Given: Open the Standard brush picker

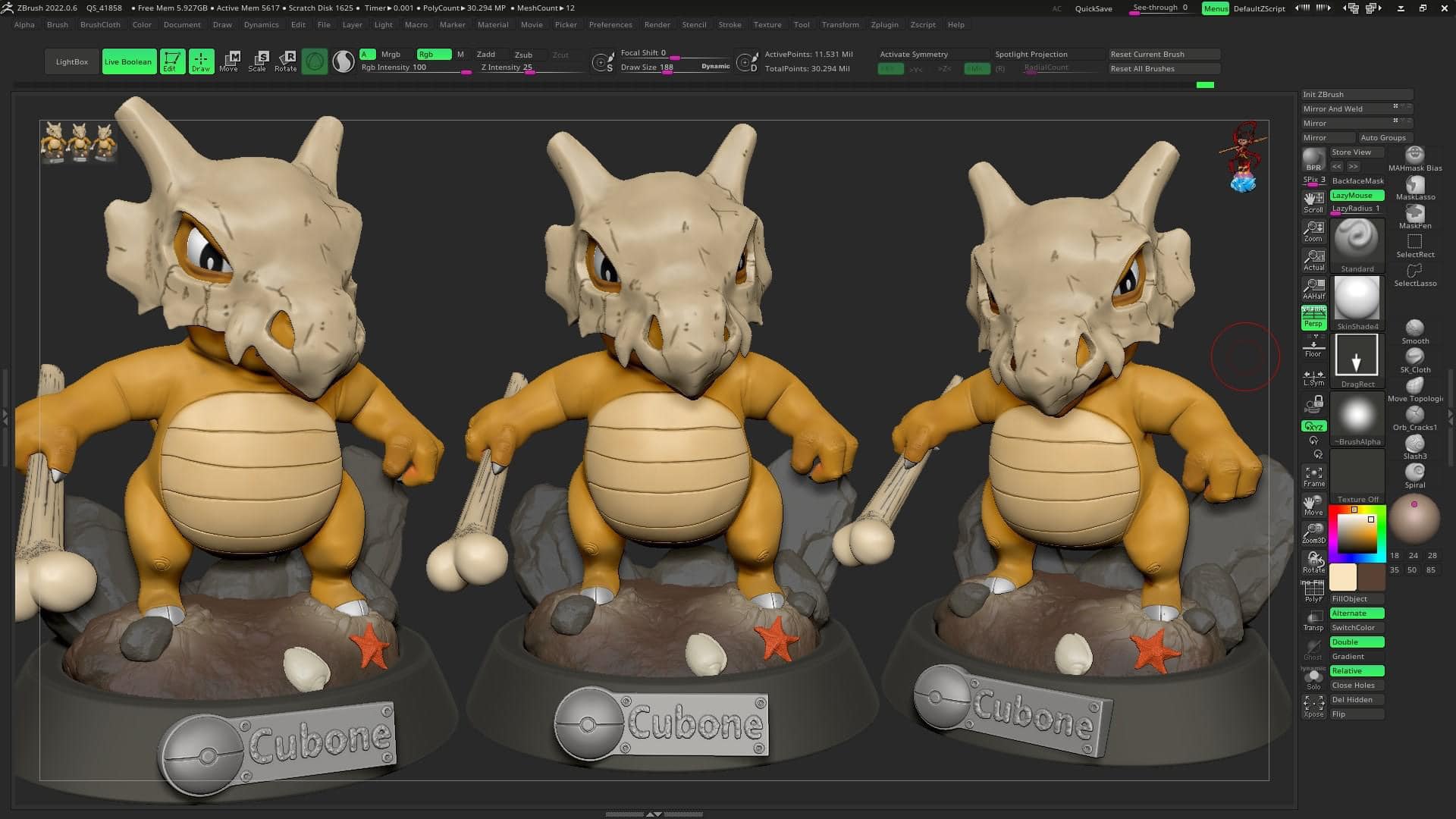Looking at the screenshot, I should pyautogui.click(x=1357, y=246).
